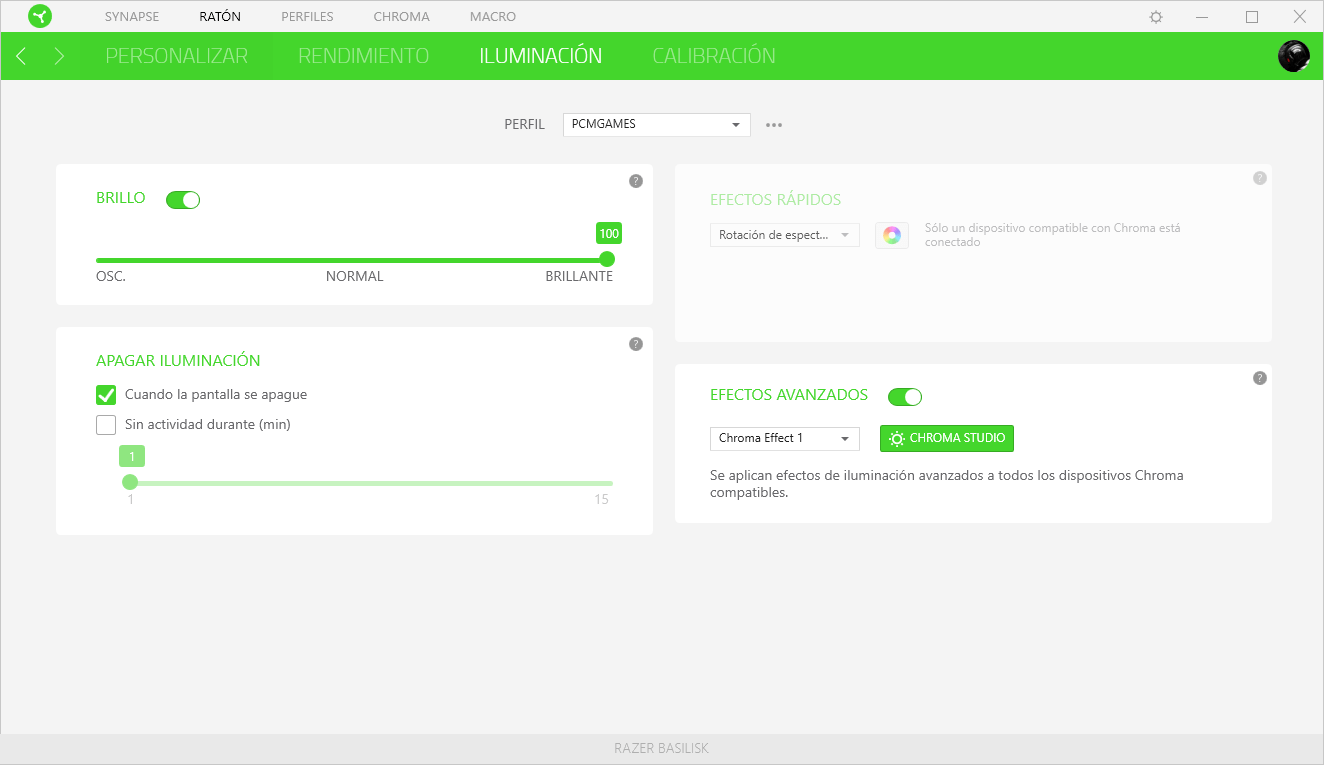Open the CALIBRACIÓN section

pyautogui.click(x=714, y=56)
